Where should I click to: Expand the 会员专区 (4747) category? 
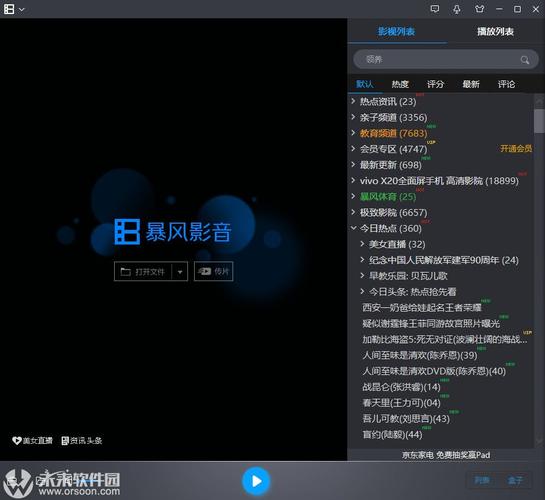coord(353,149)
